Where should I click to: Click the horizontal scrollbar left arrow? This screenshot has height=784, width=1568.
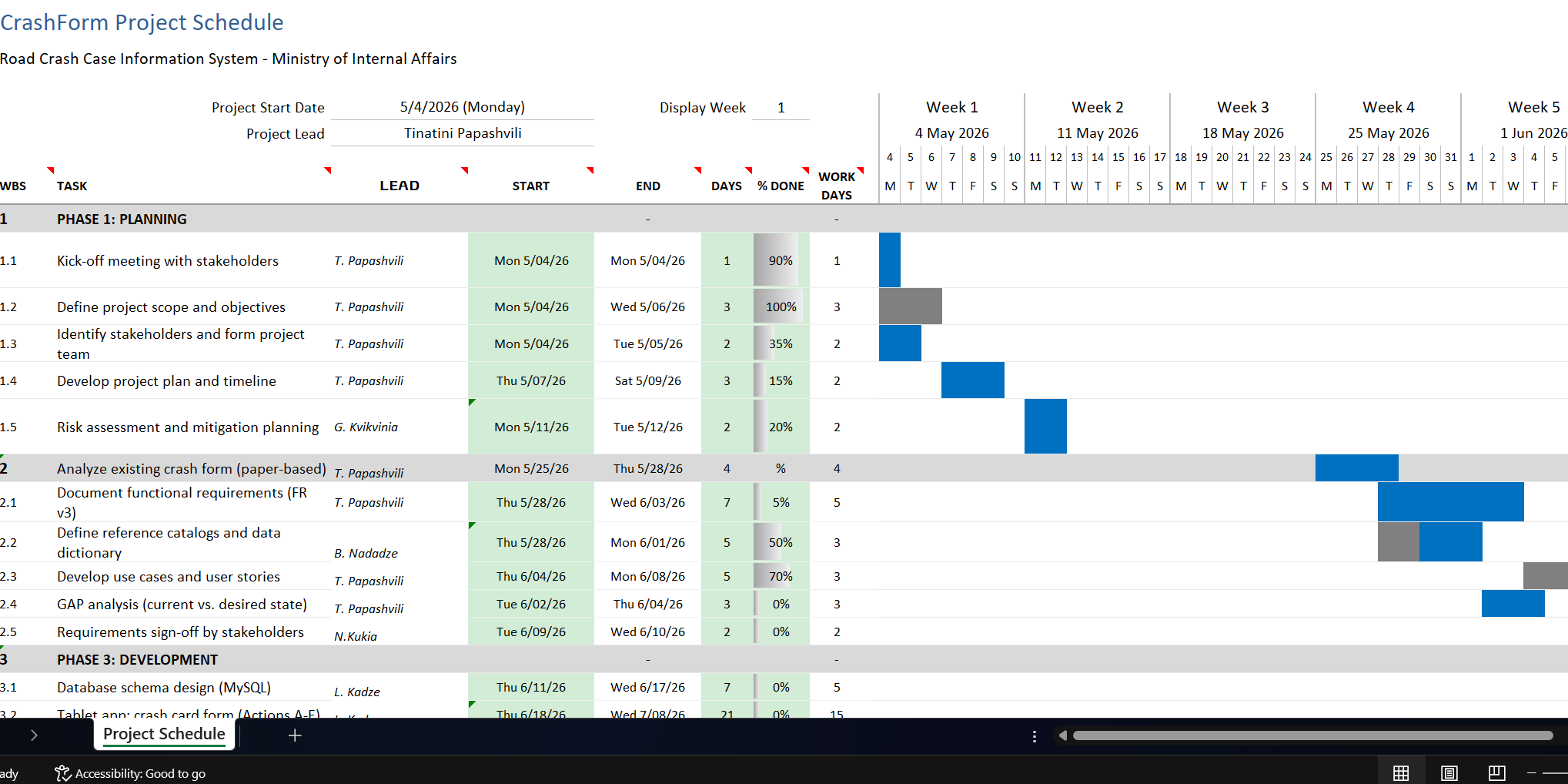click(x=1062, y=735)
